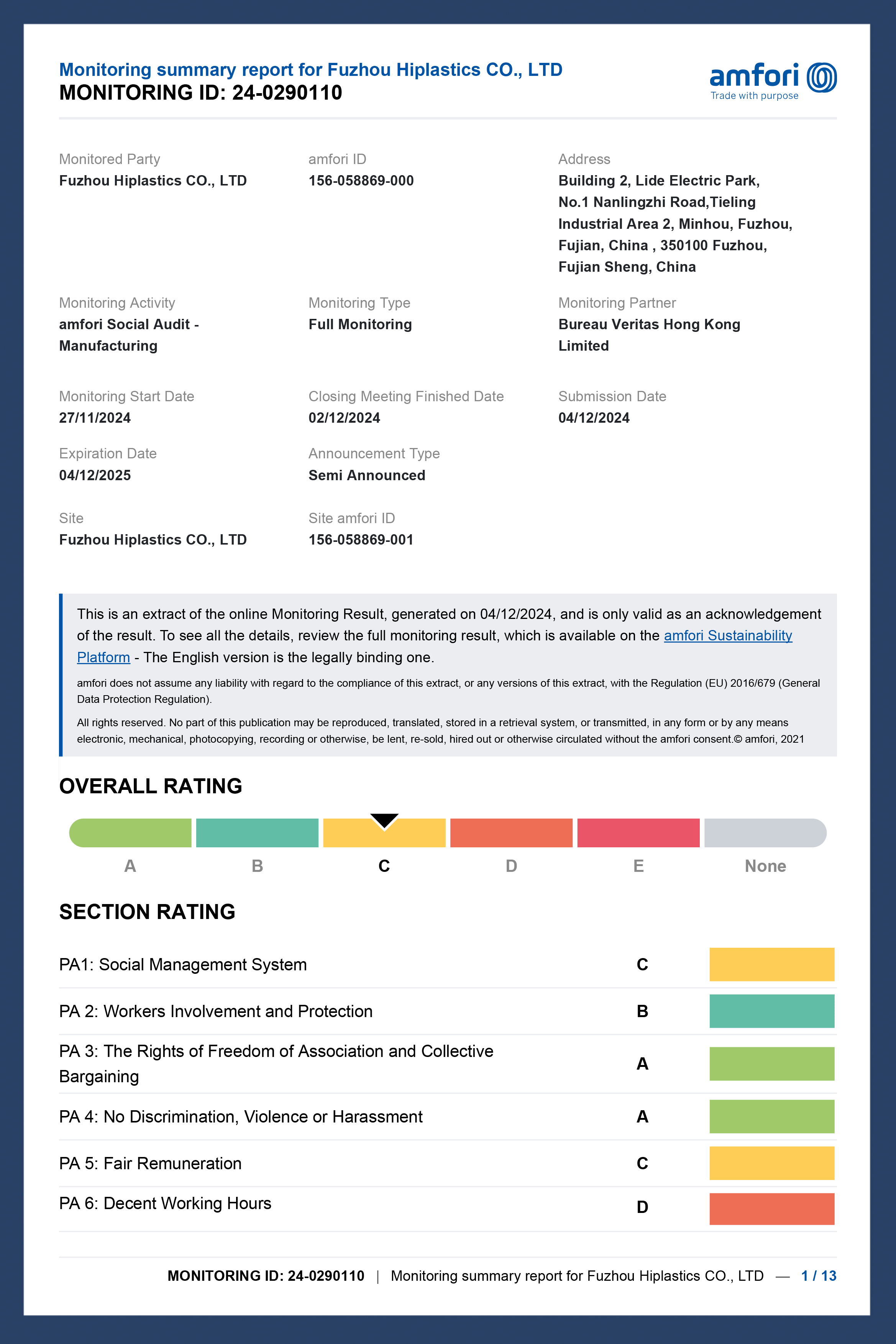Click the None label under the rating bar
The image size is (896, 1344).
[x=766, y=866]
